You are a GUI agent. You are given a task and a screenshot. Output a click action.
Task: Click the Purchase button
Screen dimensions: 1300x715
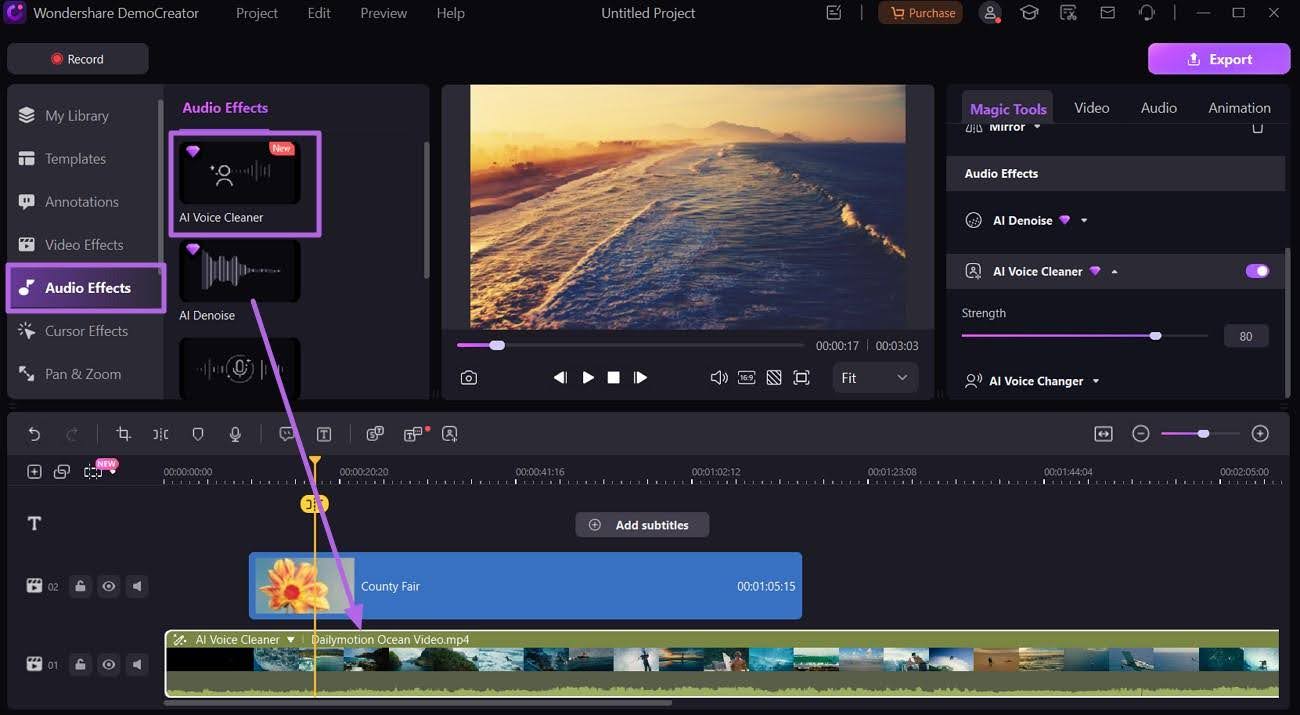[x=920, y=13]
